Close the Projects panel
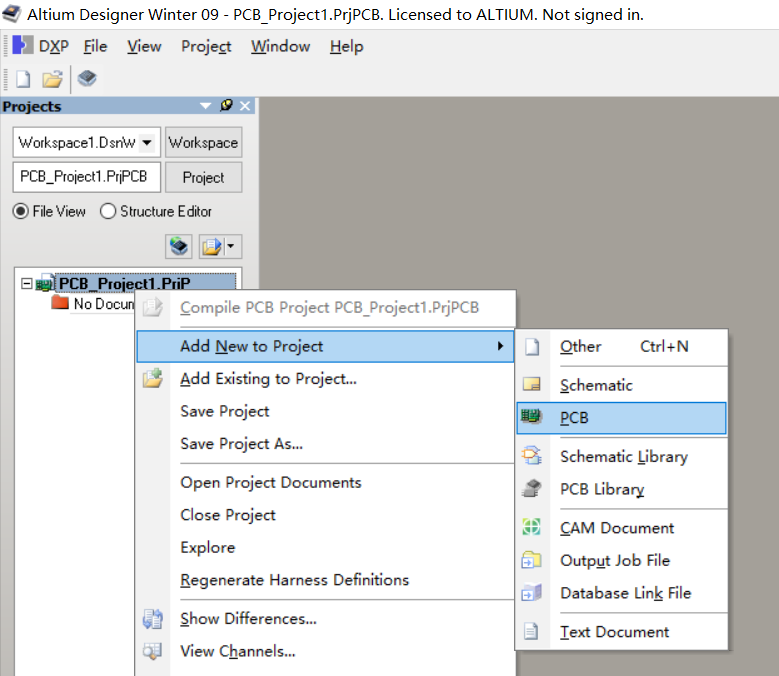Image resolution: width=779 pixels, height=676 pixels. 245,106
